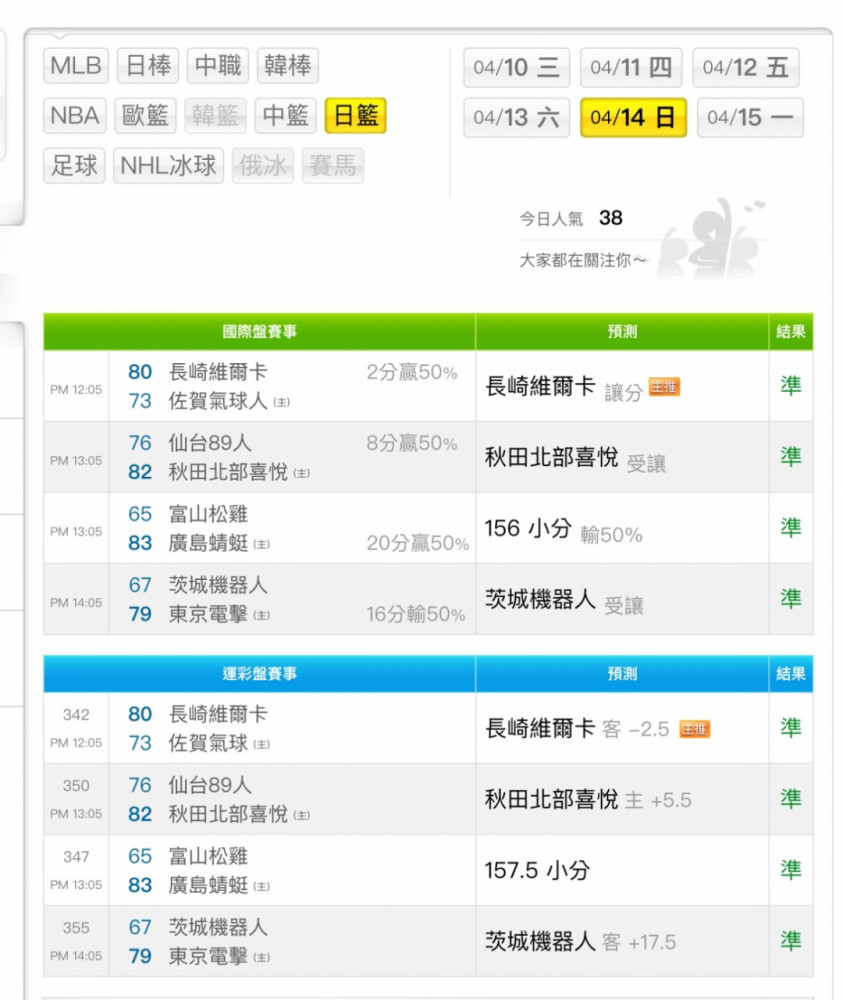Pick the date 04/11 四

631,68
